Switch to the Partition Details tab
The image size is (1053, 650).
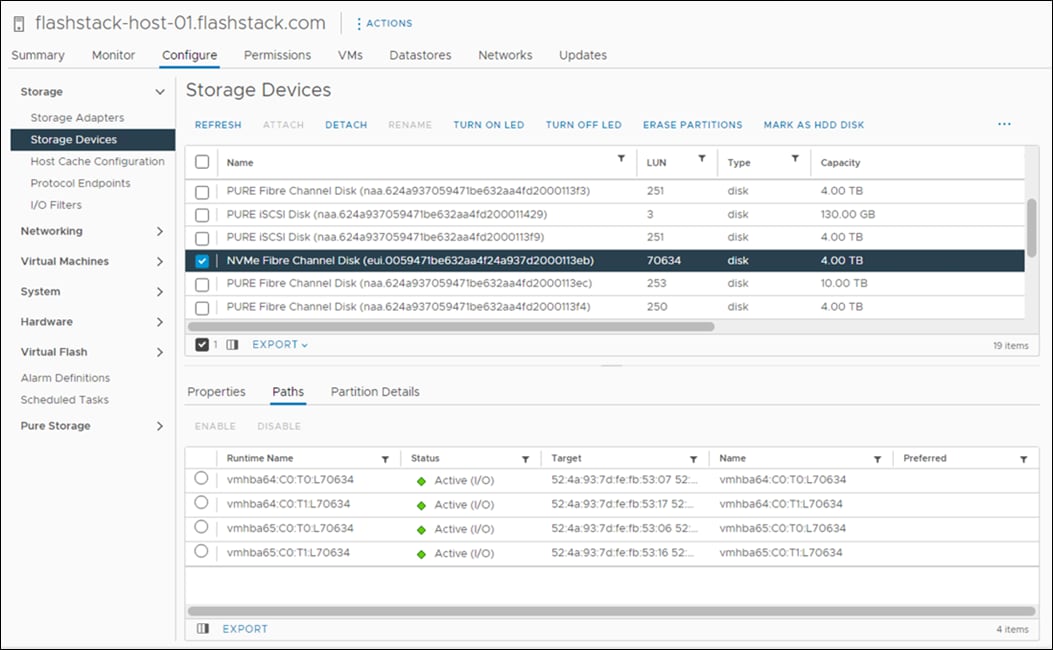click(374, 391)
